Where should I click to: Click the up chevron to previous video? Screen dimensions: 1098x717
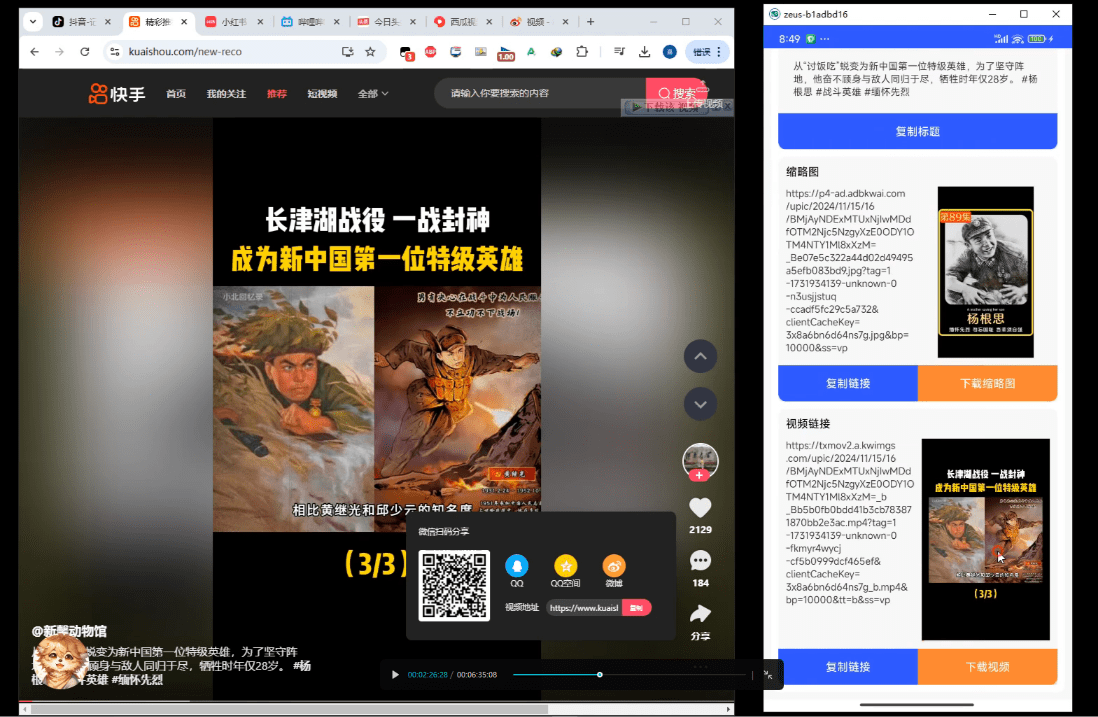tap(700, 357)
